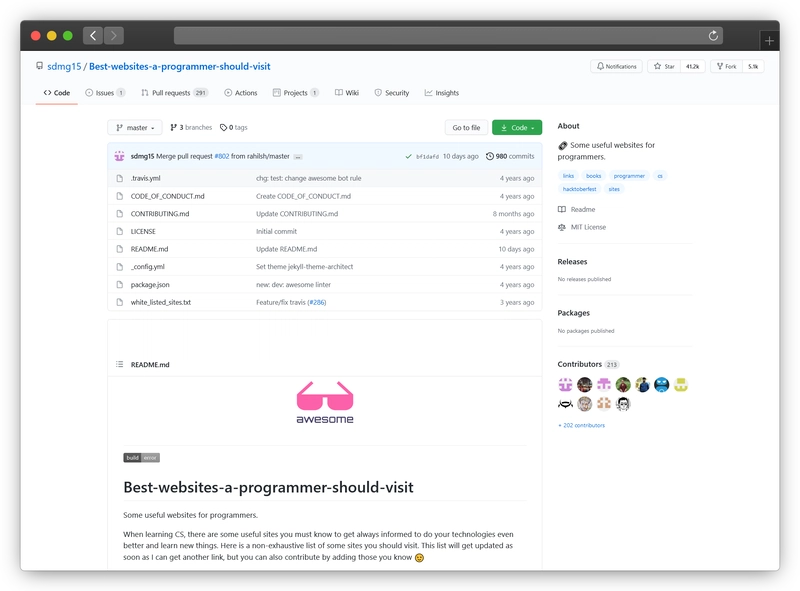Click the file icon next to white_listed_sites.txt

(119, 302)
